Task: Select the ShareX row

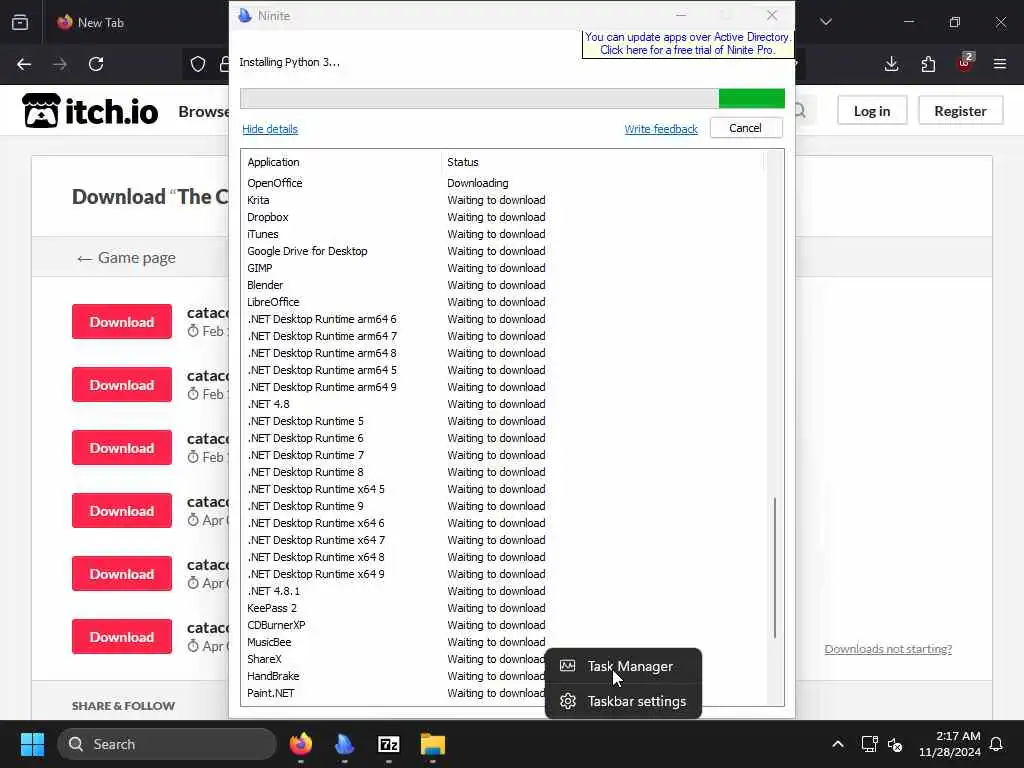Action: [x=394, y=659]
